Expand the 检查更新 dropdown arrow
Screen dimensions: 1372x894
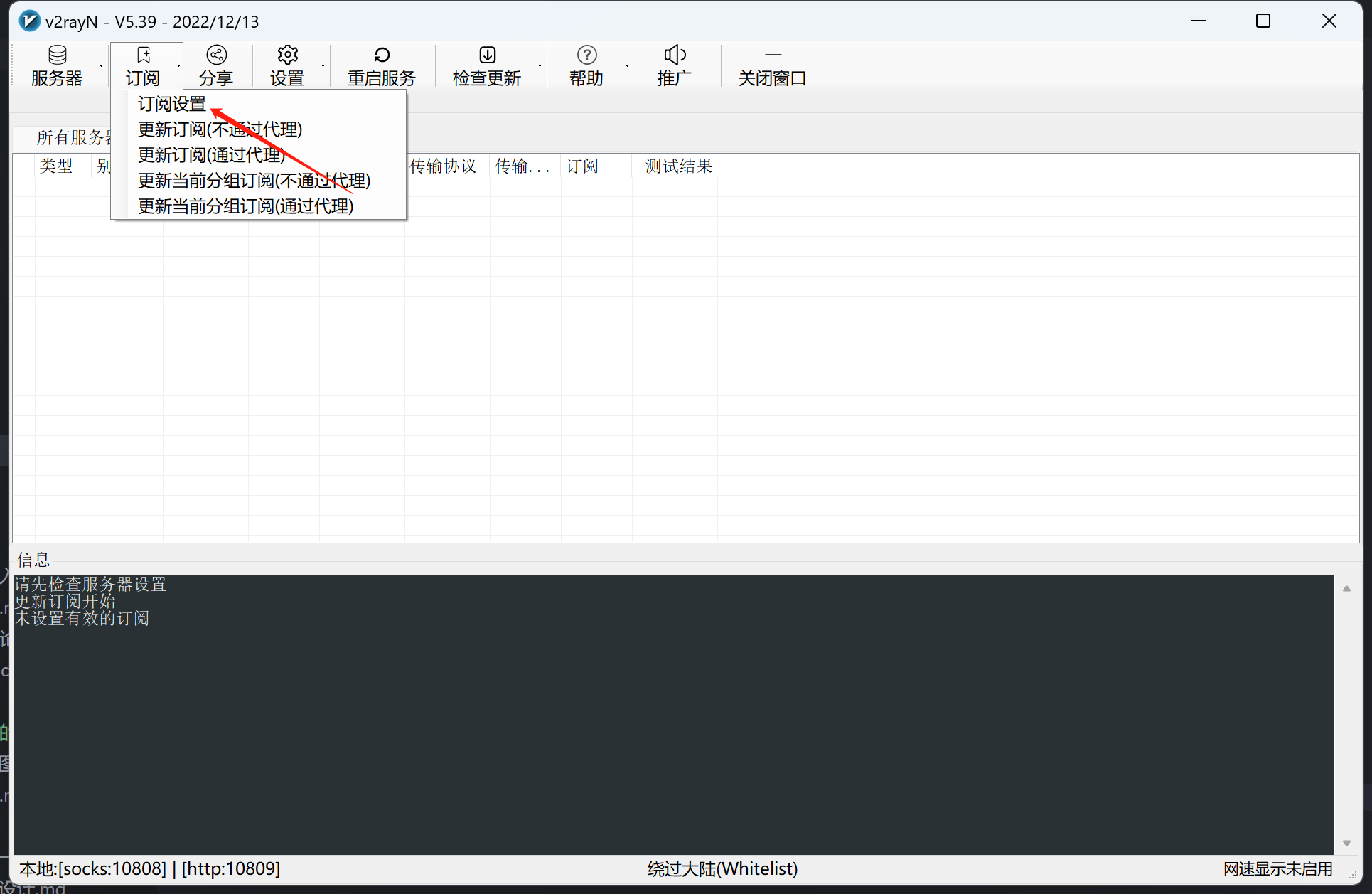pyautogui.click(x=540, y=66)
